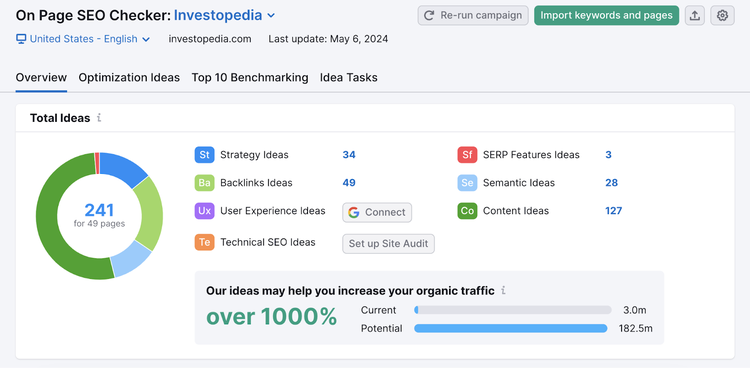
Task: Click the Backlinks Ideas 'Ba' icon
Action: [x=204, y=183]
